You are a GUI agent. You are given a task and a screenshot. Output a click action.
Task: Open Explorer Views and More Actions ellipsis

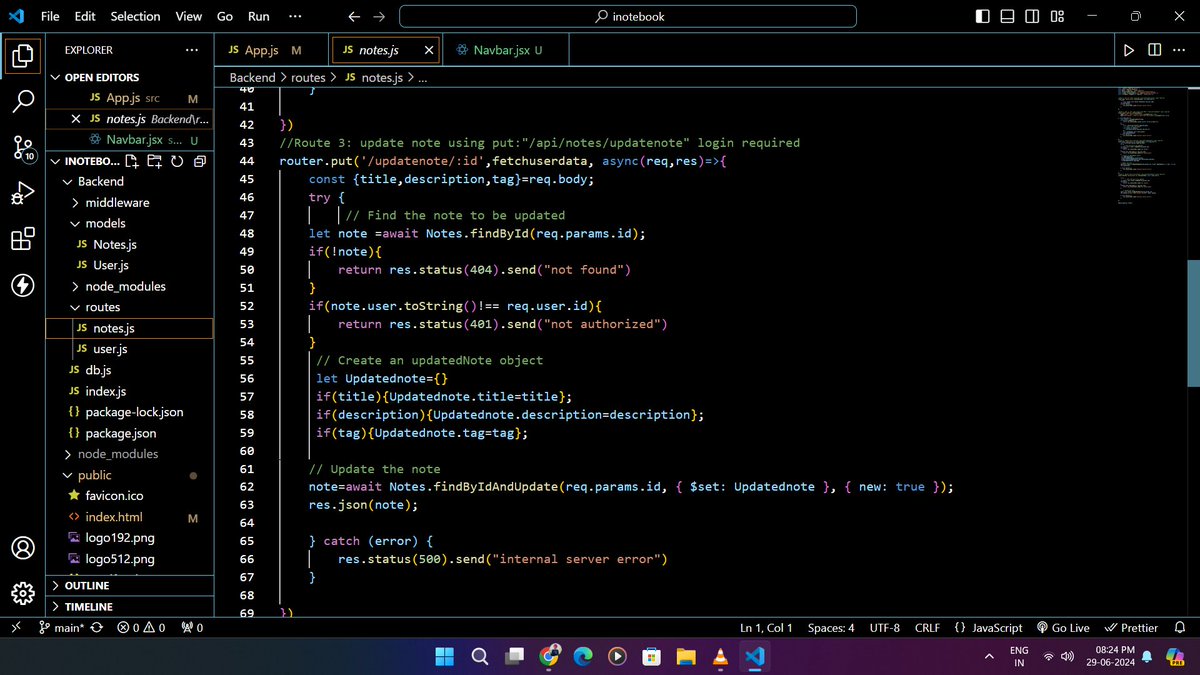coord(191,50)
